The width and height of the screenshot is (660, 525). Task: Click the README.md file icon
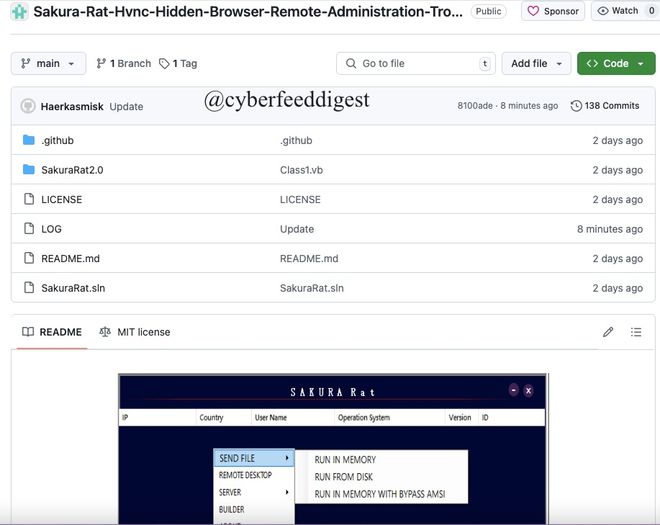[x=29, y=258]
